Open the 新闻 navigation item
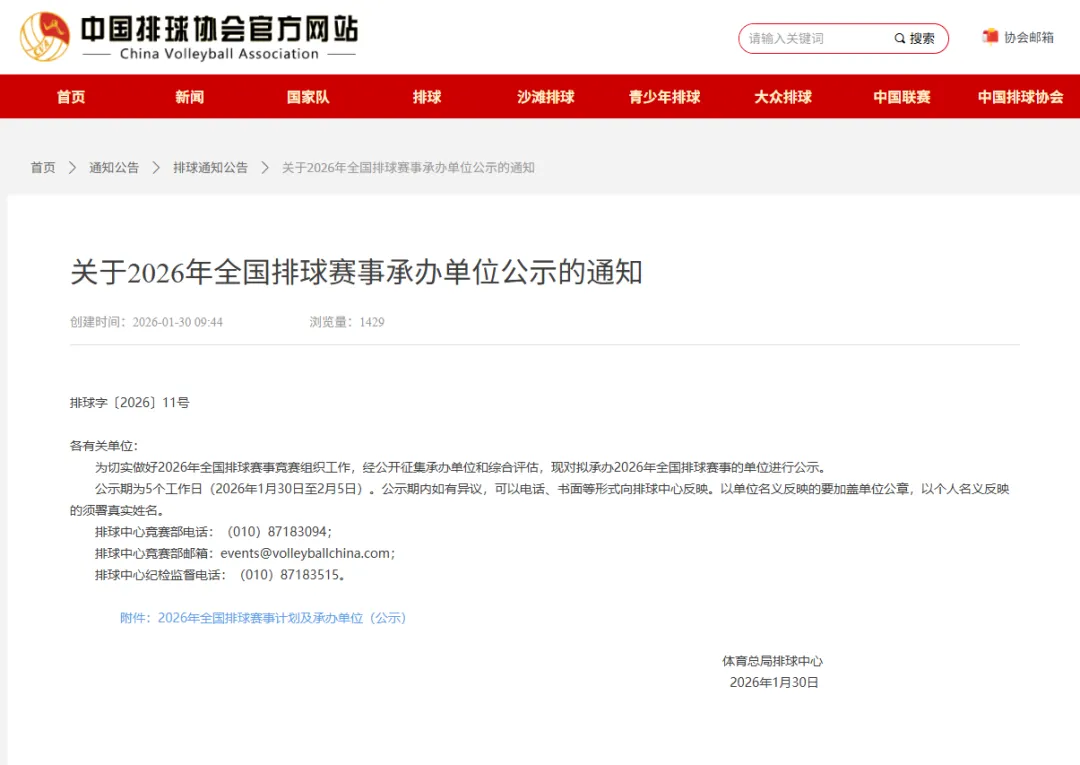 (x=189, y=97)
